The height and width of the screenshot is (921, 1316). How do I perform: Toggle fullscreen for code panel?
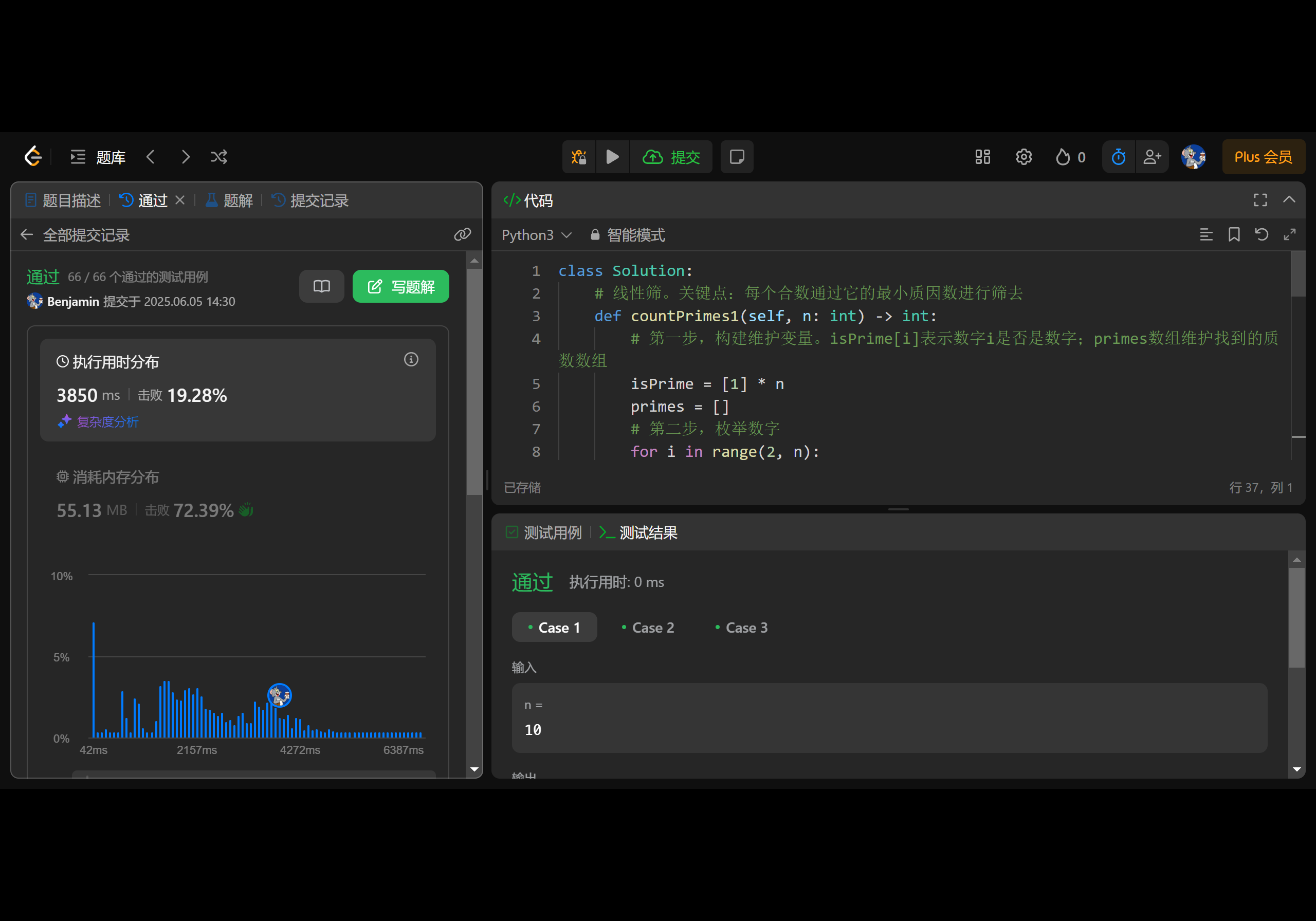1260,200
